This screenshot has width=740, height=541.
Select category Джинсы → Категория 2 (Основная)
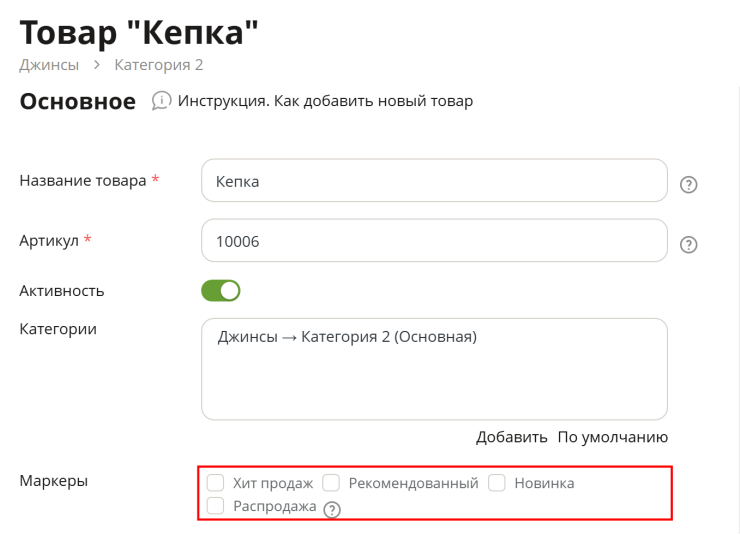coord(347,337)
